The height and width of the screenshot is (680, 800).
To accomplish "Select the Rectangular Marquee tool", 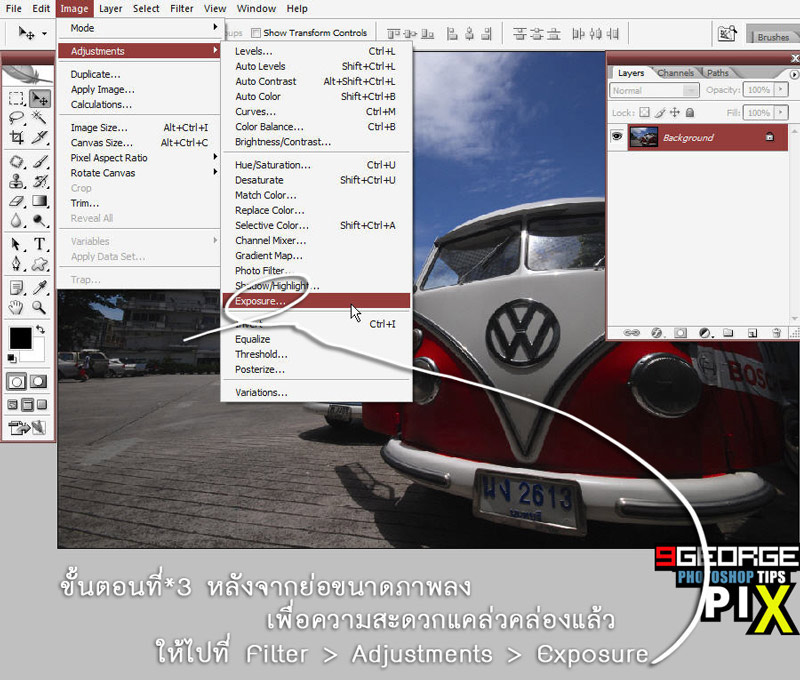I will (16, 98).
